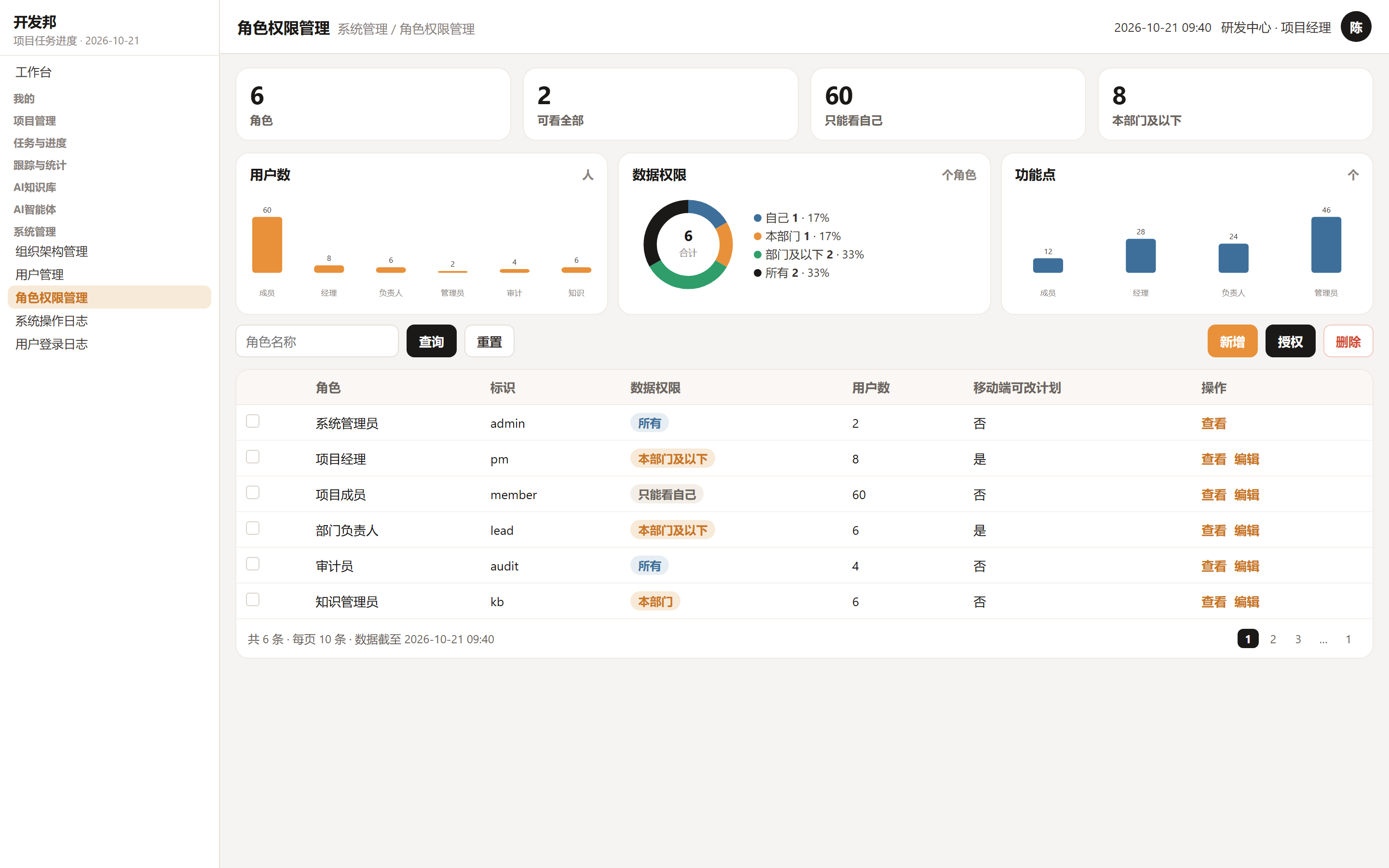Go to page 3 in pagination

1298,639
